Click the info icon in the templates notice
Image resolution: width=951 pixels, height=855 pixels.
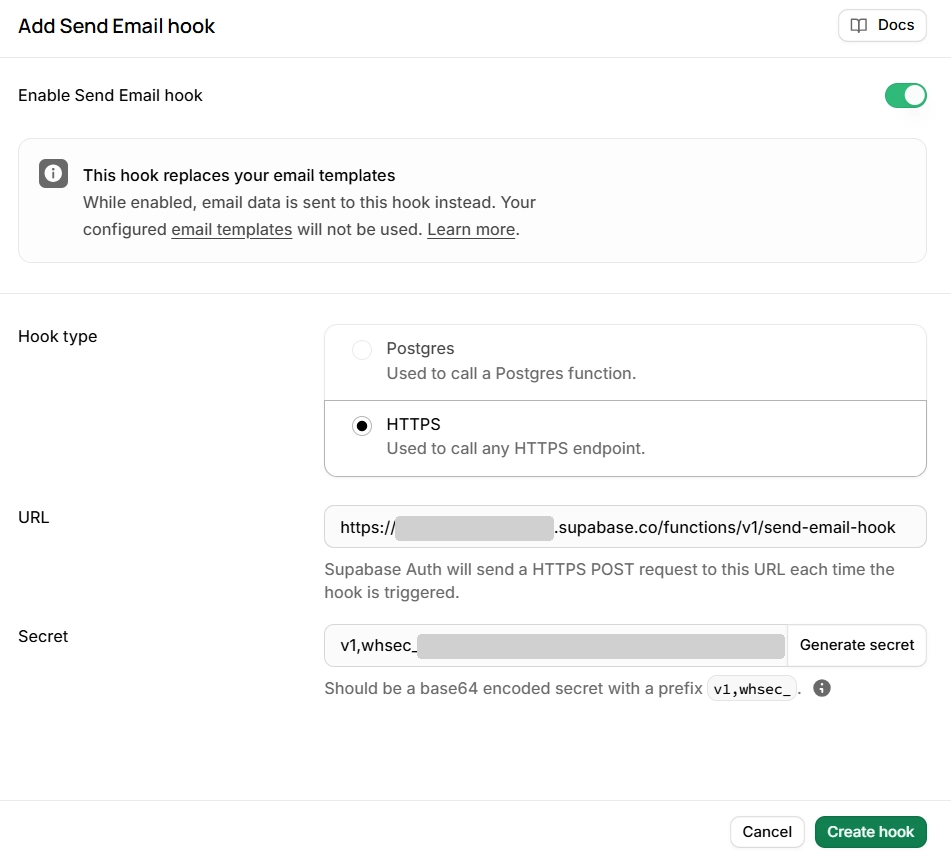(53, 174)
